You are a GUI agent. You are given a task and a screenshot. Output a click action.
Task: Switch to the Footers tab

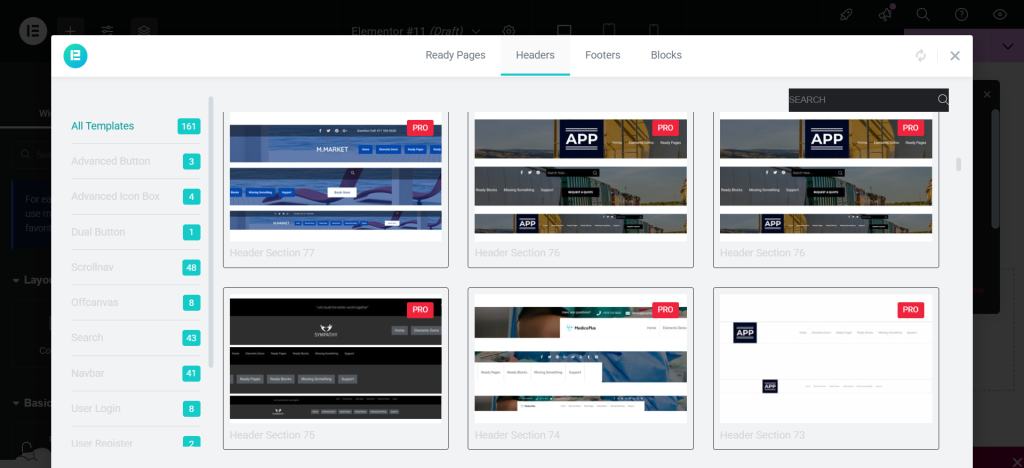603,55
